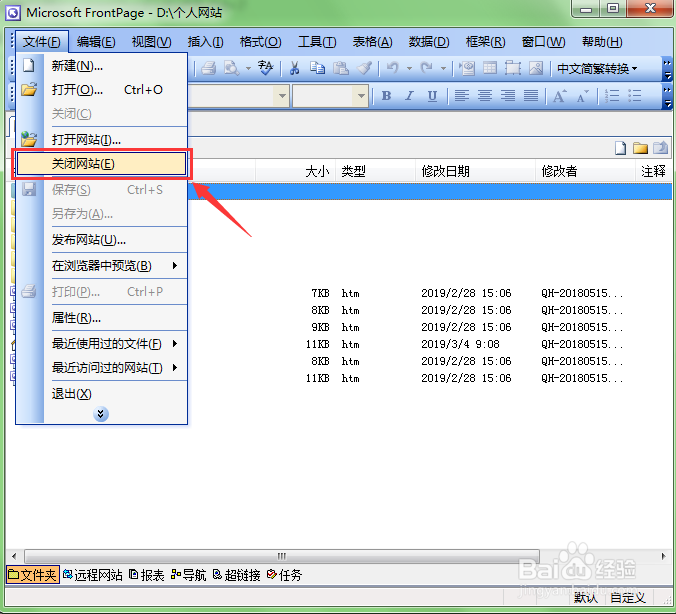Click the Redo arrow icon
This screenshot has width=676, height=614.
pyautogui.click(x=426, y=68)
